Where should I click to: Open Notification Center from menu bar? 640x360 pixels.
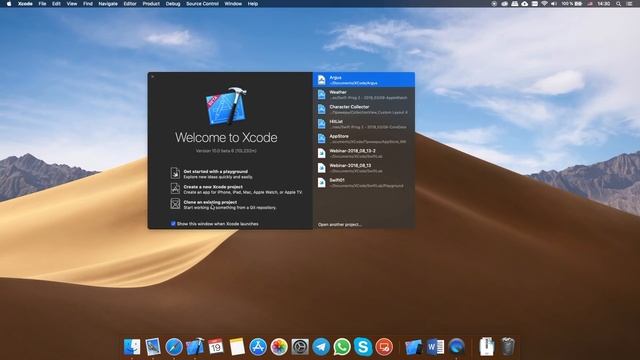point(629,4)
